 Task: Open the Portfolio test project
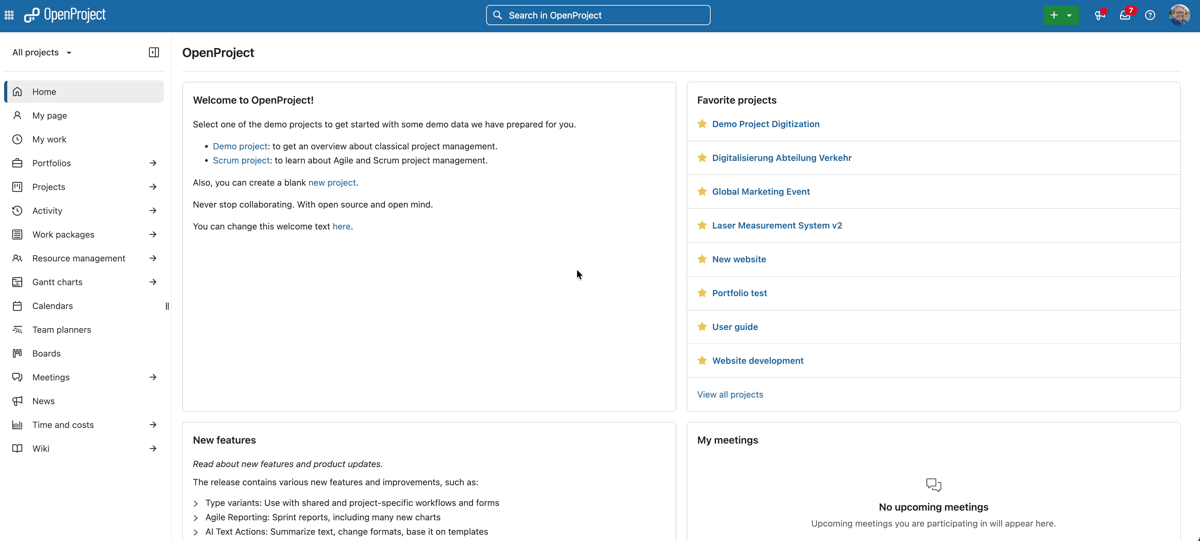pos(740,293)
